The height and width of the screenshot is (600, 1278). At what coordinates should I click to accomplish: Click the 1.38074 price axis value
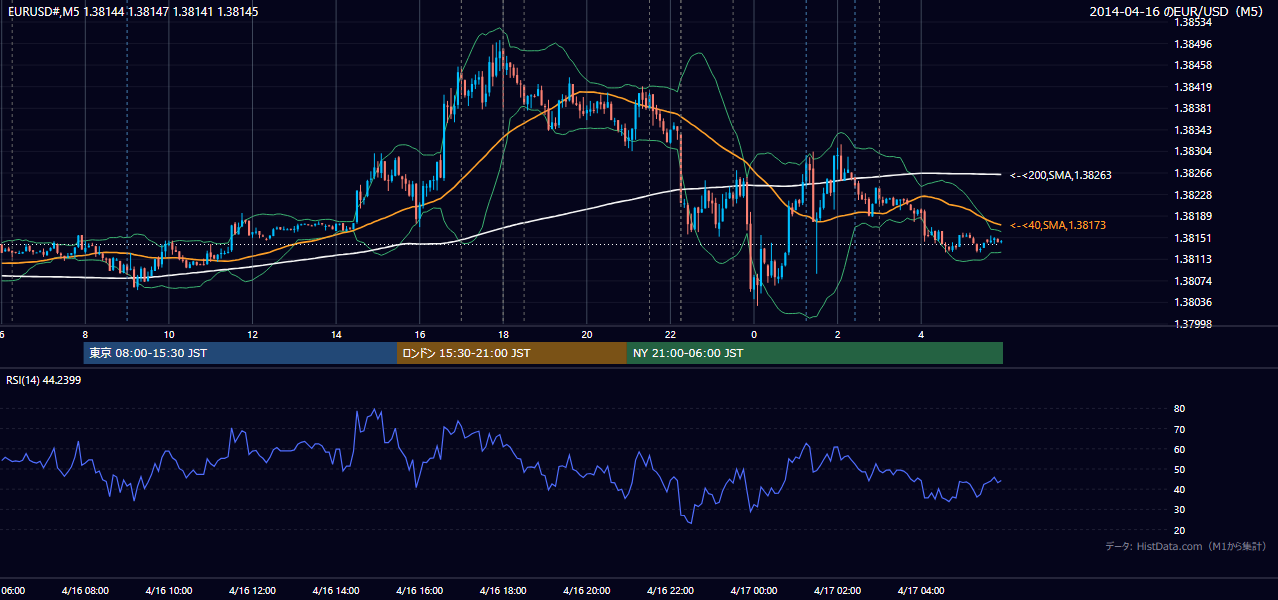[x=1194, y=281]
